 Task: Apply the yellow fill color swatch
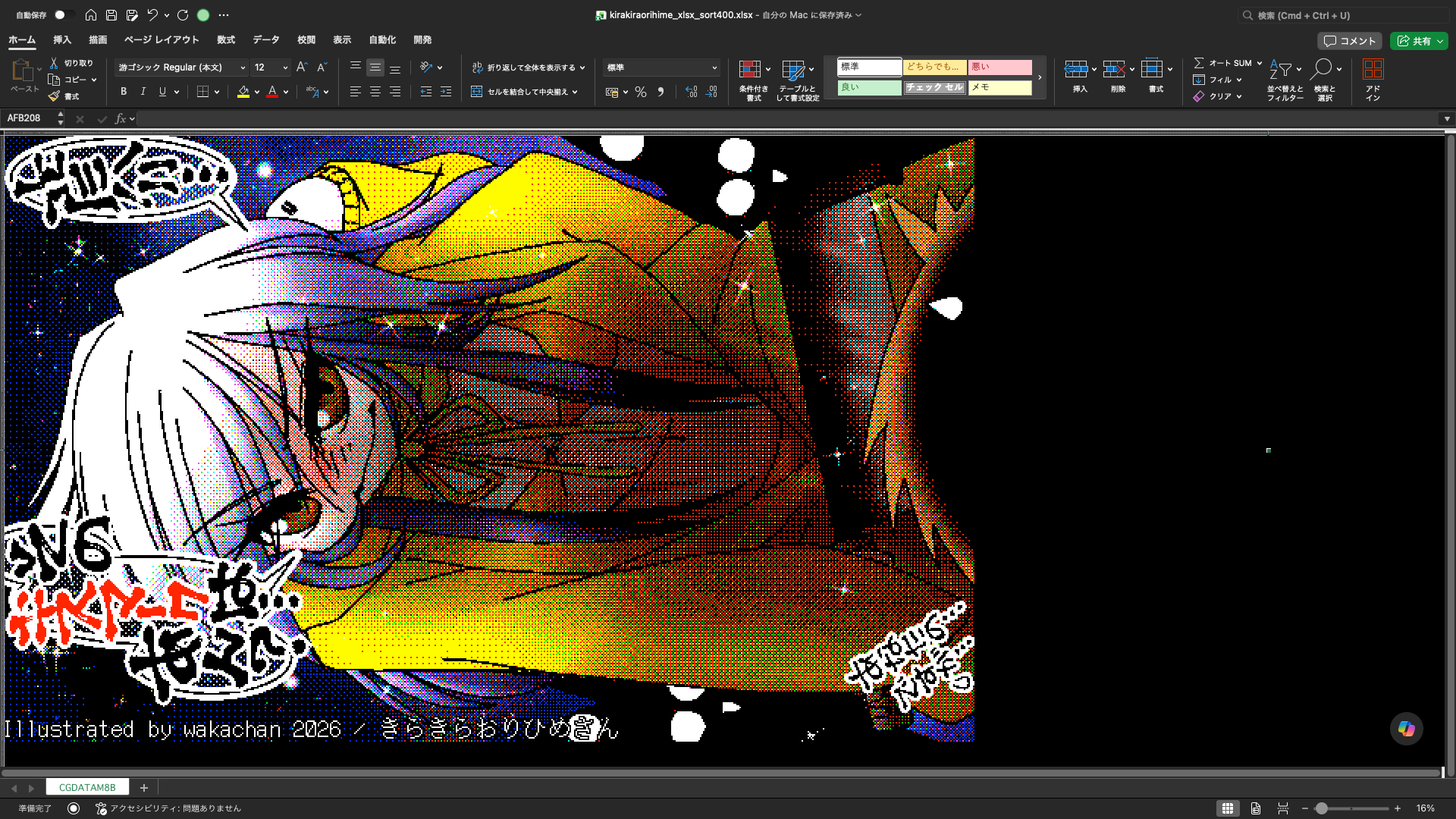click(243, 92)
